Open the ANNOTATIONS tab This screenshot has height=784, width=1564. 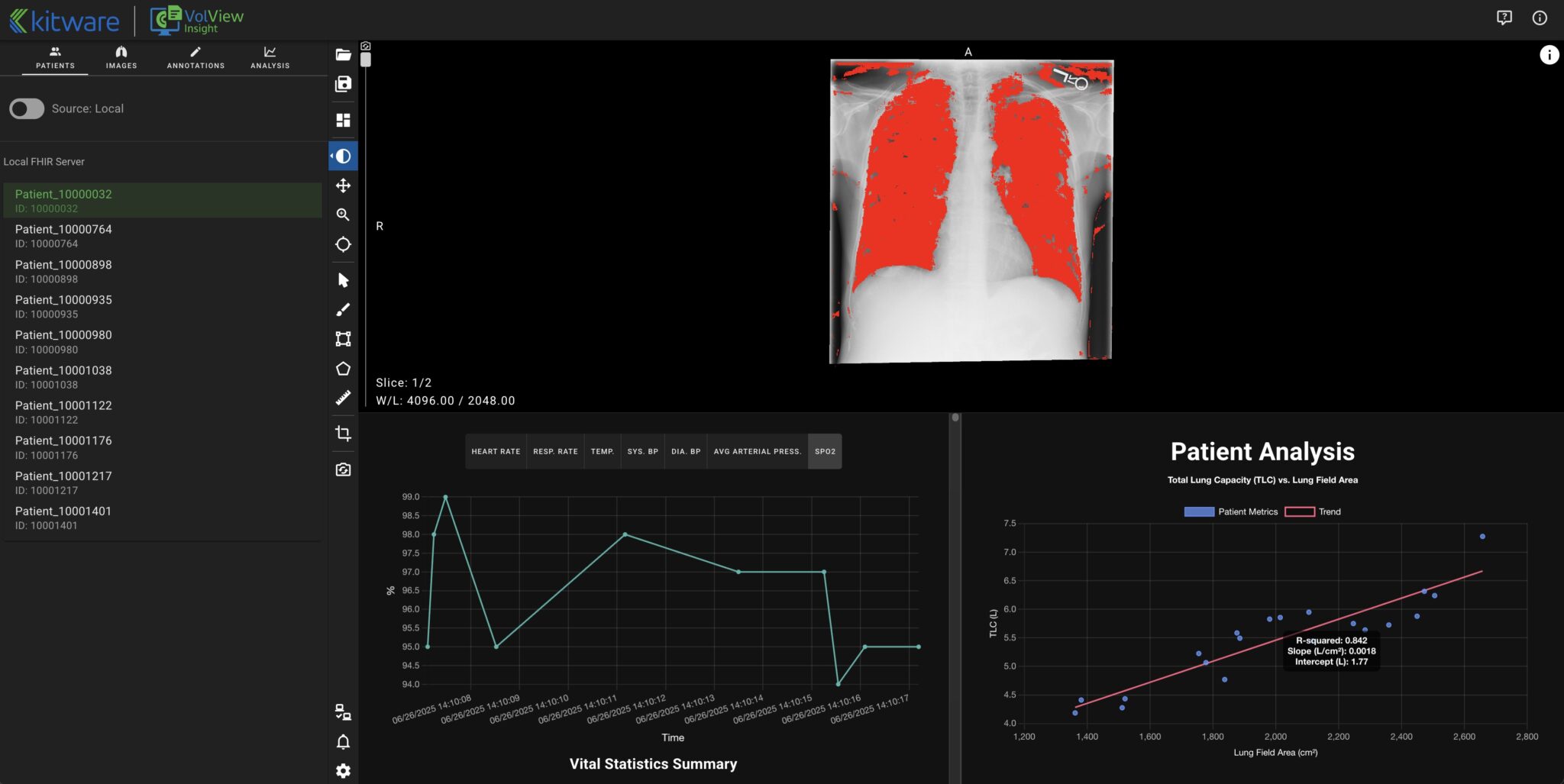click(195, 57)
